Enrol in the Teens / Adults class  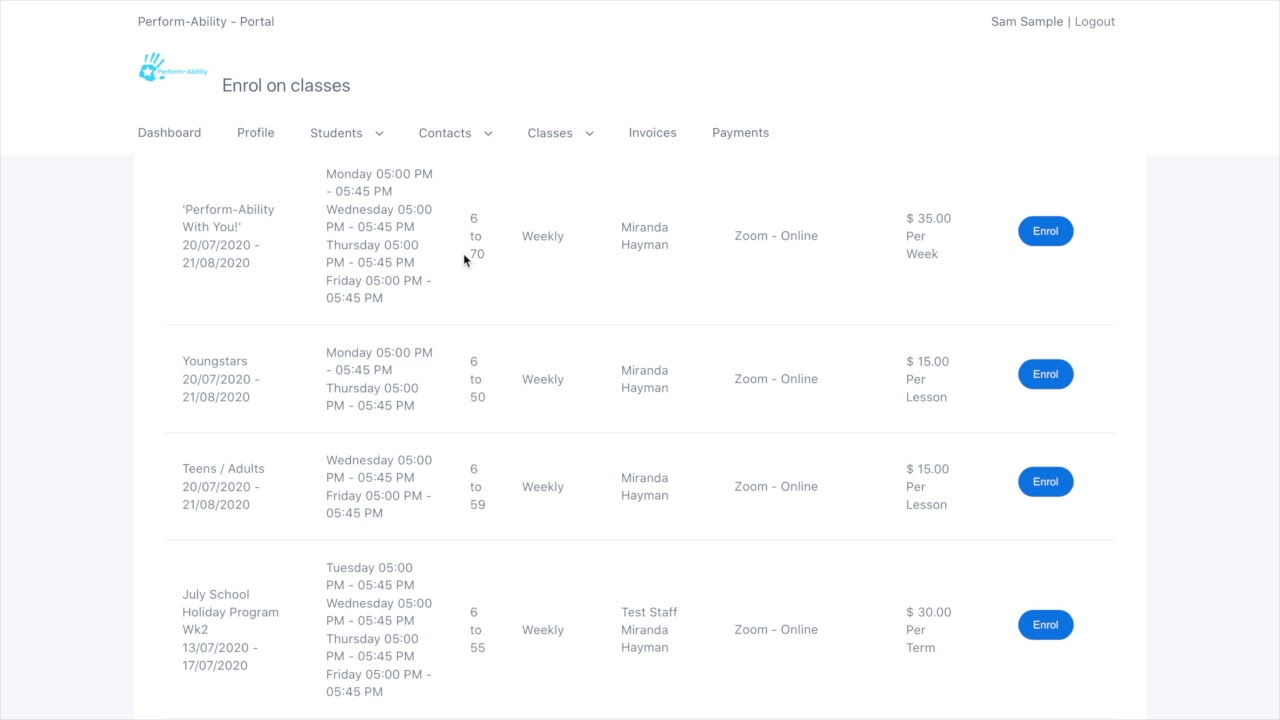click(1045, 482)
